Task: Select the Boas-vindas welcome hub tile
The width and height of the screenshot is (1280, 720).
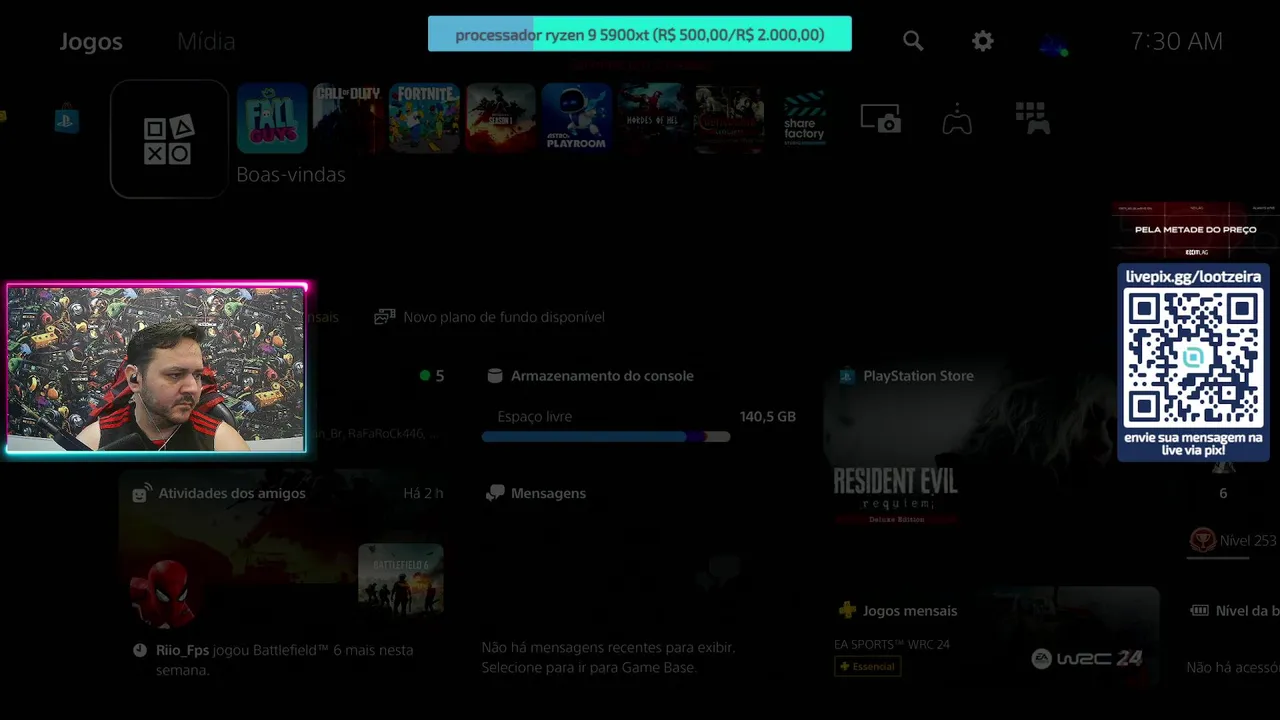Action: coord(169,139)
